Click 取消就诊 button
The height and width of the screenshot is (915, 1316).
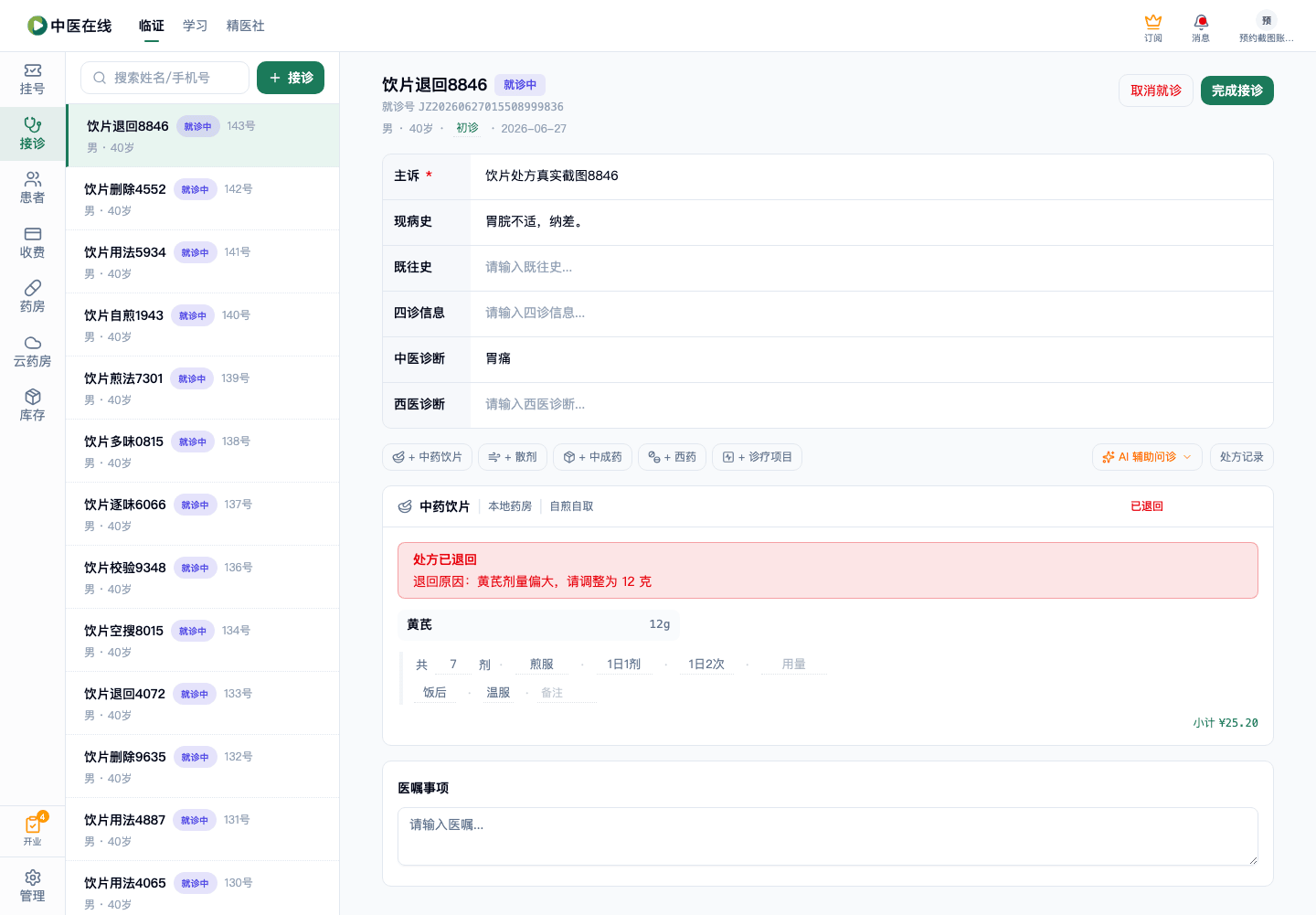tap(1156, 90)
